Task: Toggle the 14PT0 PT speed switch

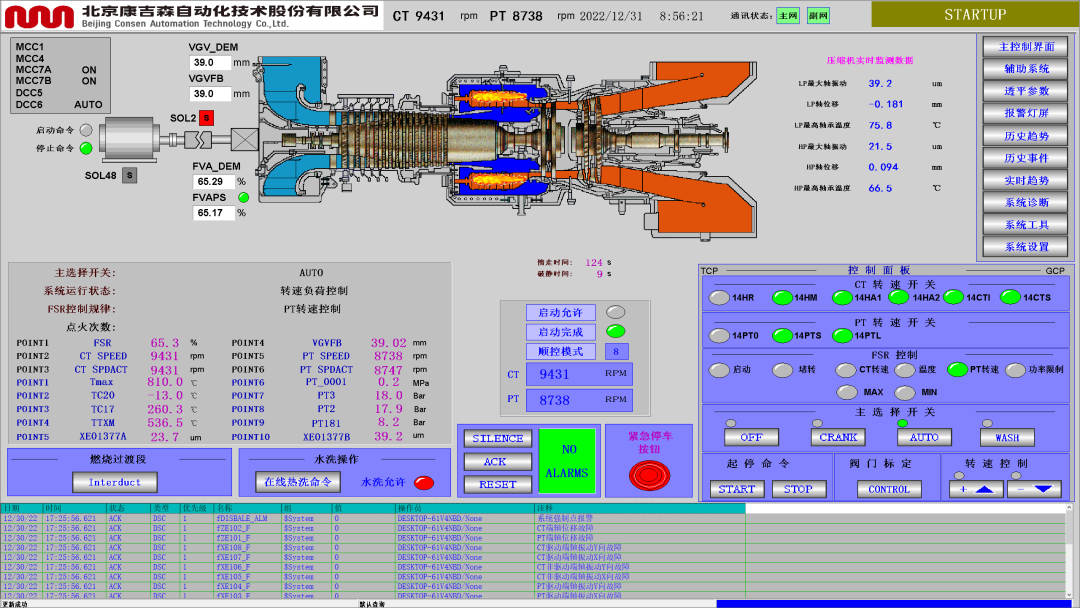Action: pos(719,335)
